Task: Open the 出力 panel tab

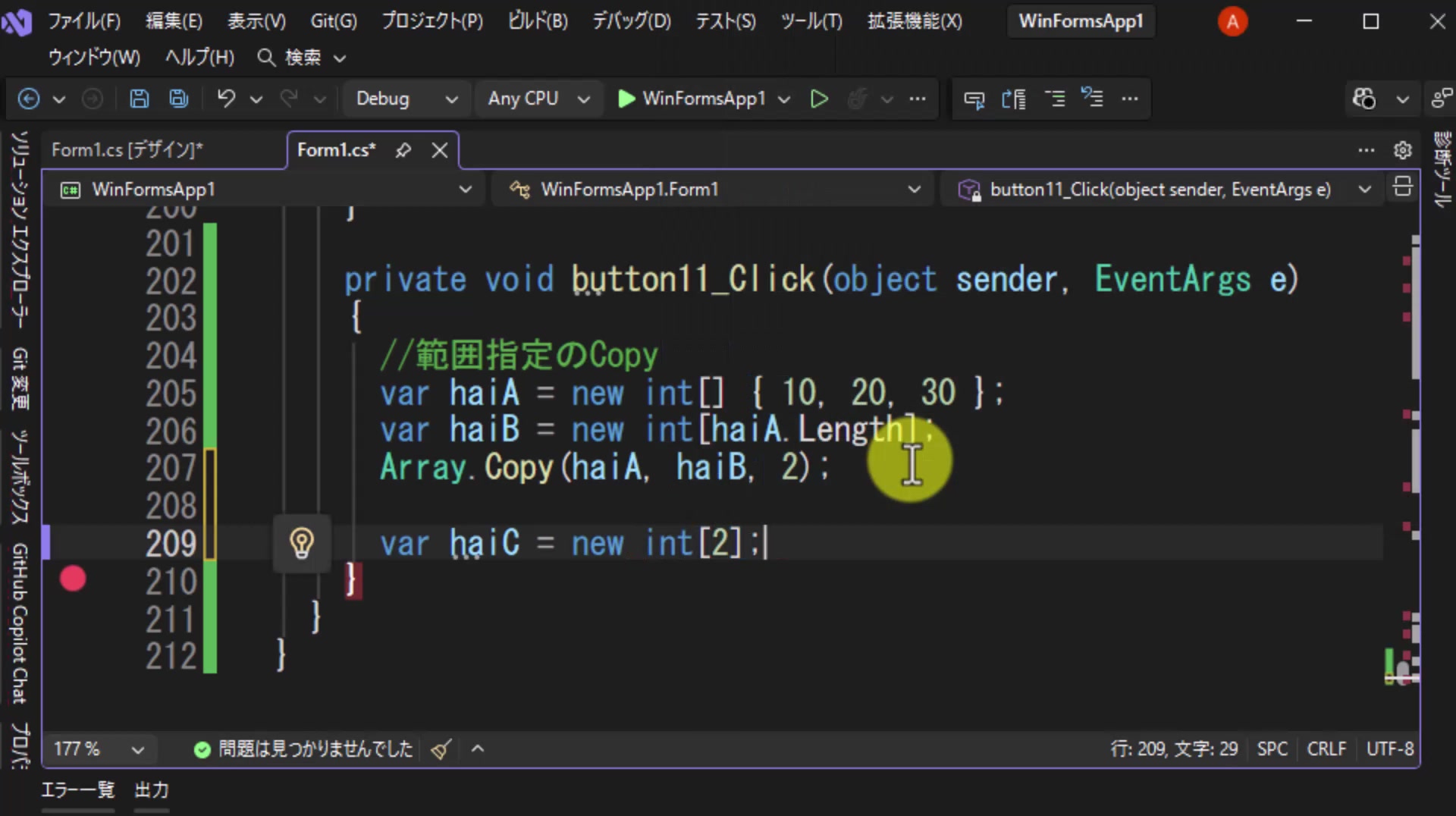Action: [152, 790]
